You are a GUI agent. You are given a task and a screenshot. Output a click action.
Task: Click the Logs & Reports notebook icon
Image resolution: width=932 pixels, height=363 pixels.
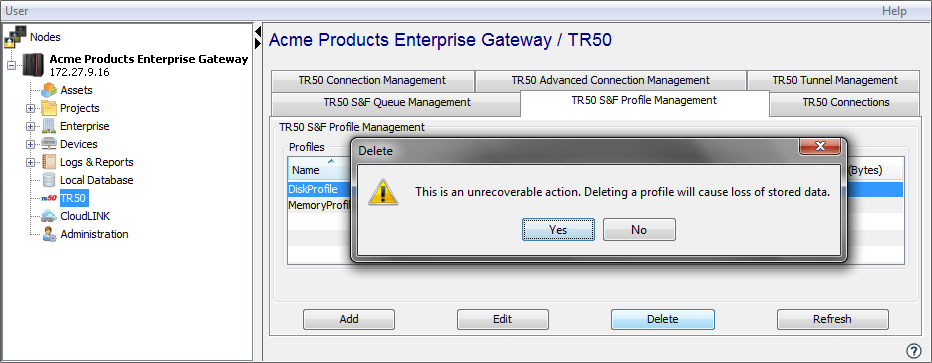[x=49, y=162]
